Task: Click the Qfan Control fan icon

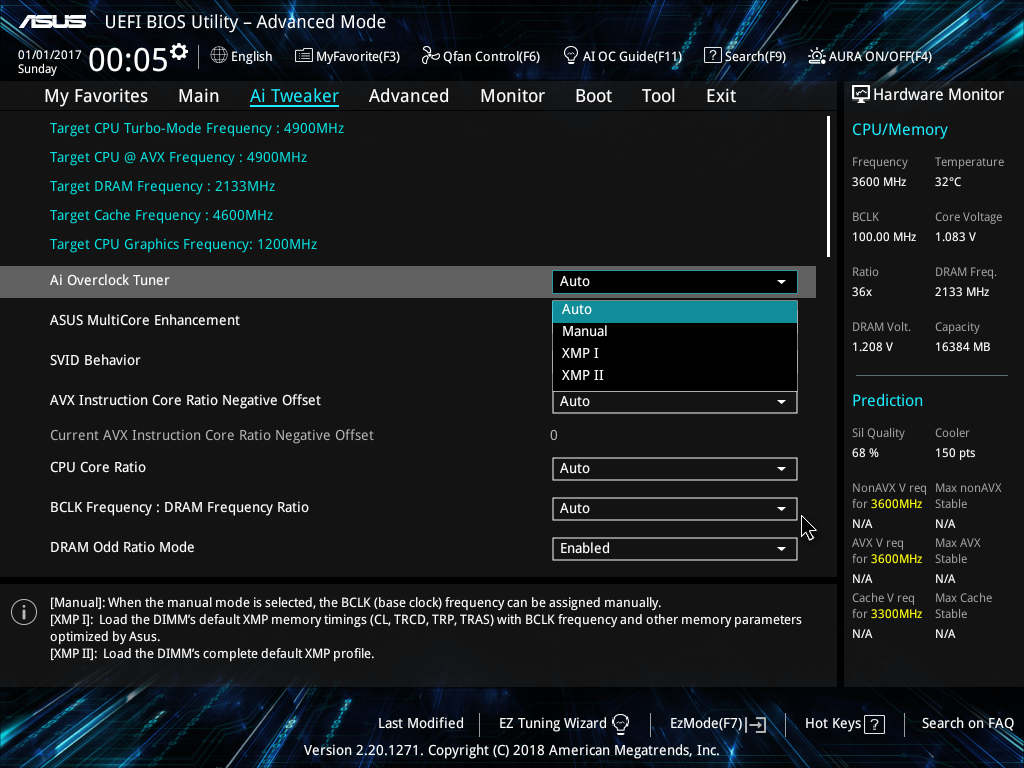Action: point(430,56)
